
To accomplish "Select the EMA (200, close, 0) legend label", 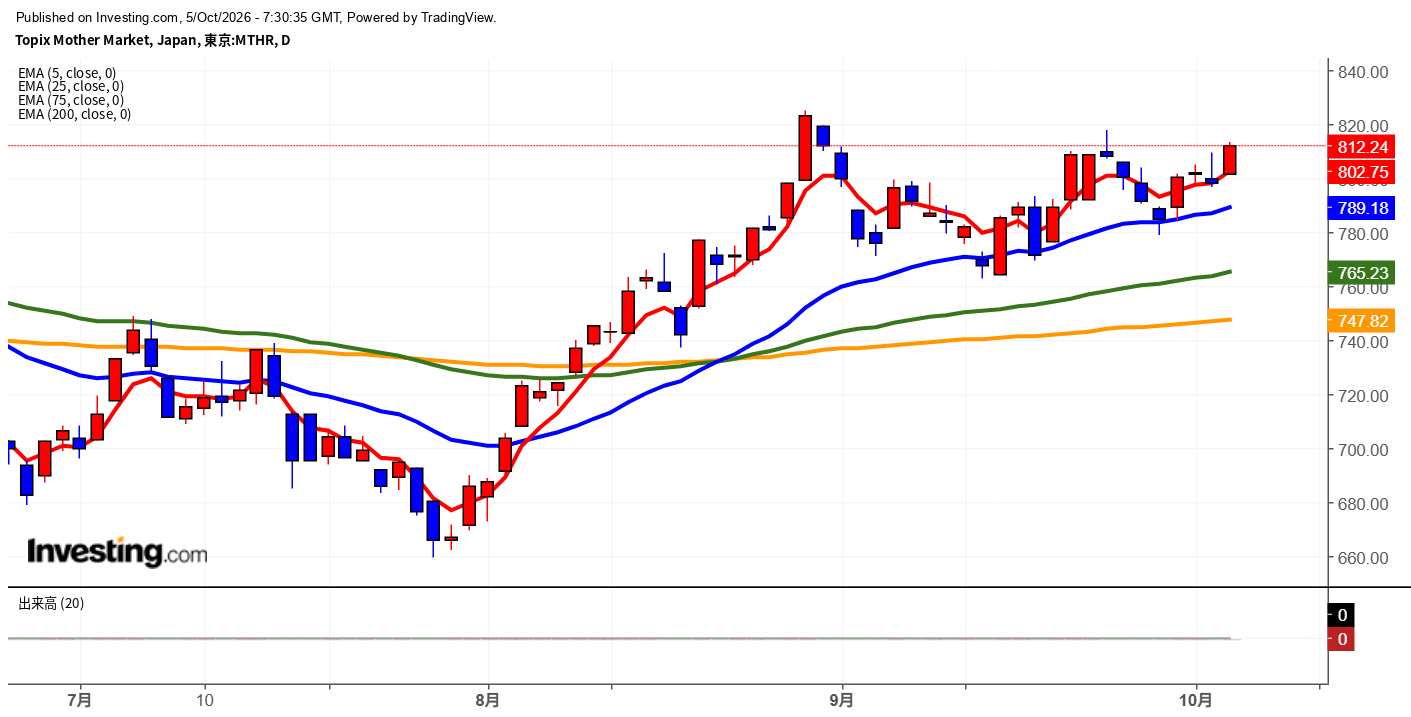I will click(x=75, y=114).
